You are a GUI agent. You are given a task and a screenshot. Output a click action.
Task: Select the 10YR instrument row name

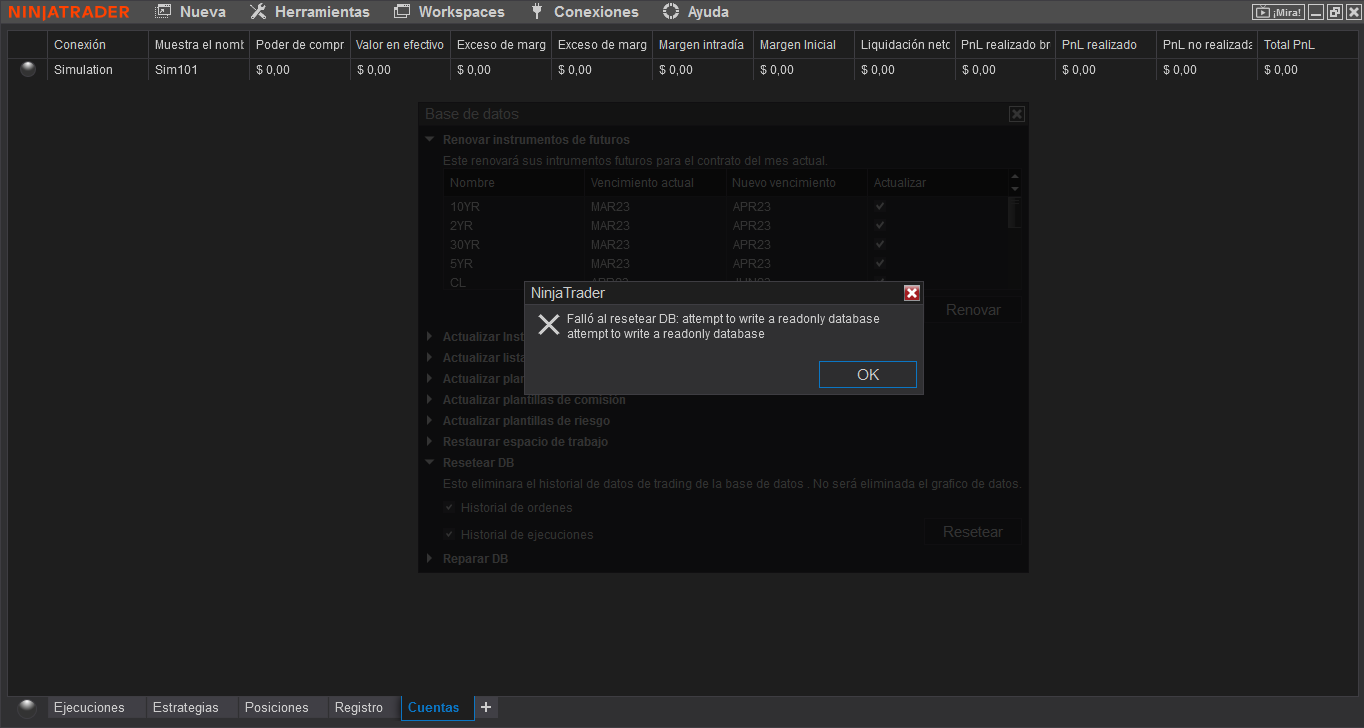click(x=465, y=207)
